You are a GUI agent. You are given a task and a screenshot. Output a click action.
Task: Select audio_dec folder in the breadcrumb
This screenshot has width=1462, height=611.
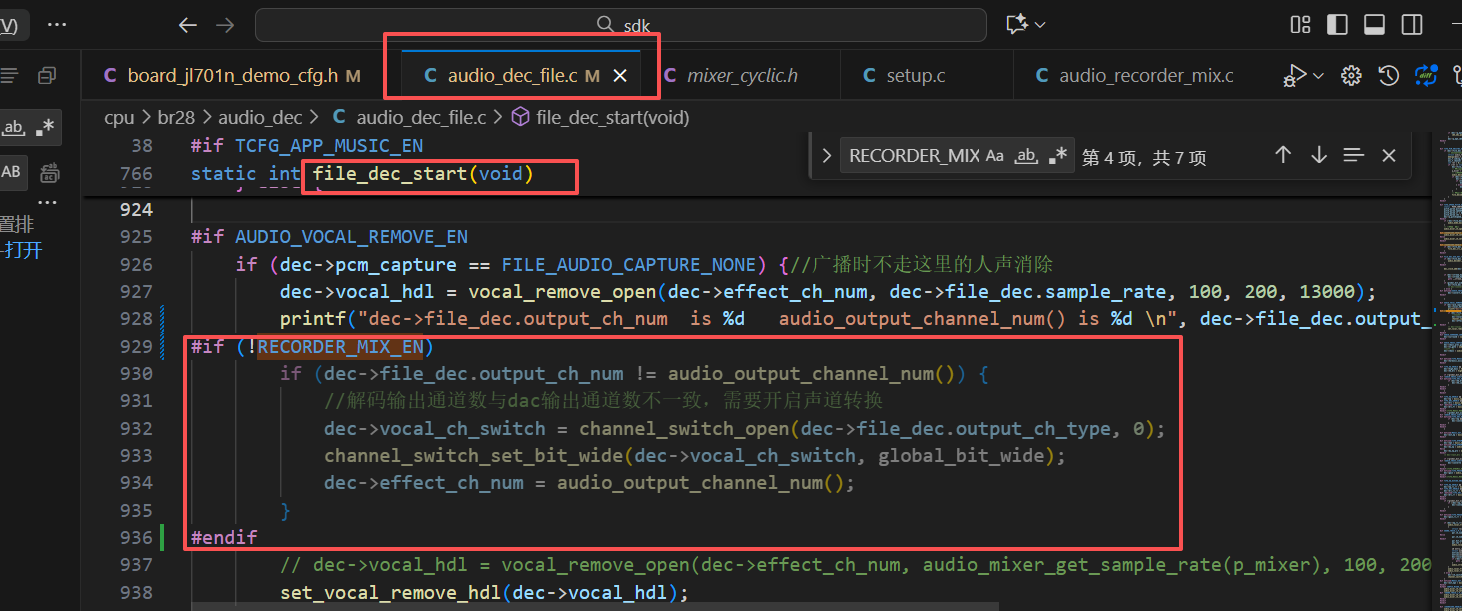[260, 118]
